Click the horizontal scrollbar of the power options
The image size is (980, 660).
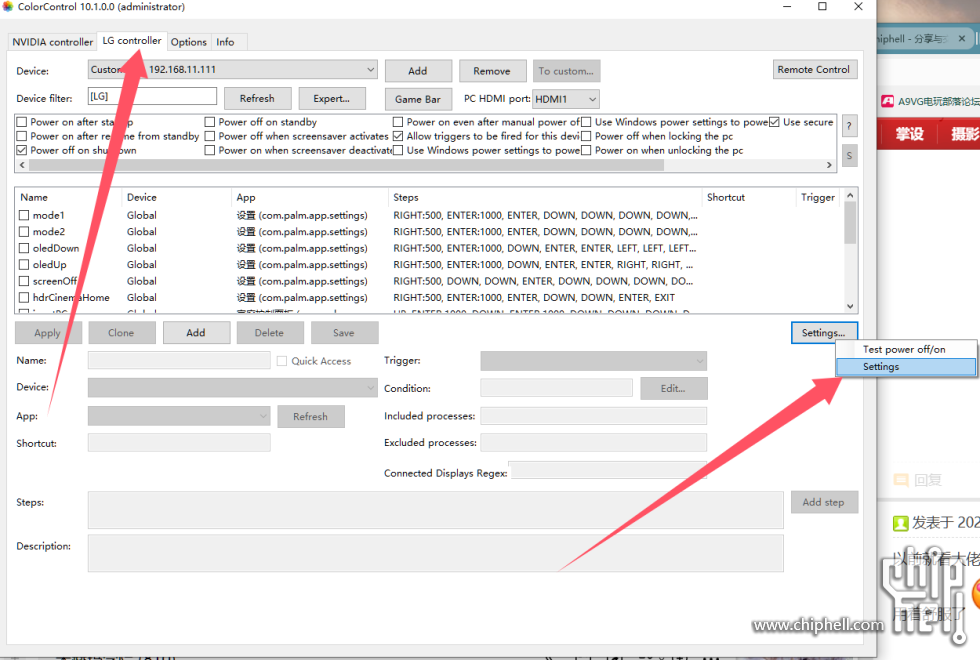pyautogui.click(x=346, y=165)
